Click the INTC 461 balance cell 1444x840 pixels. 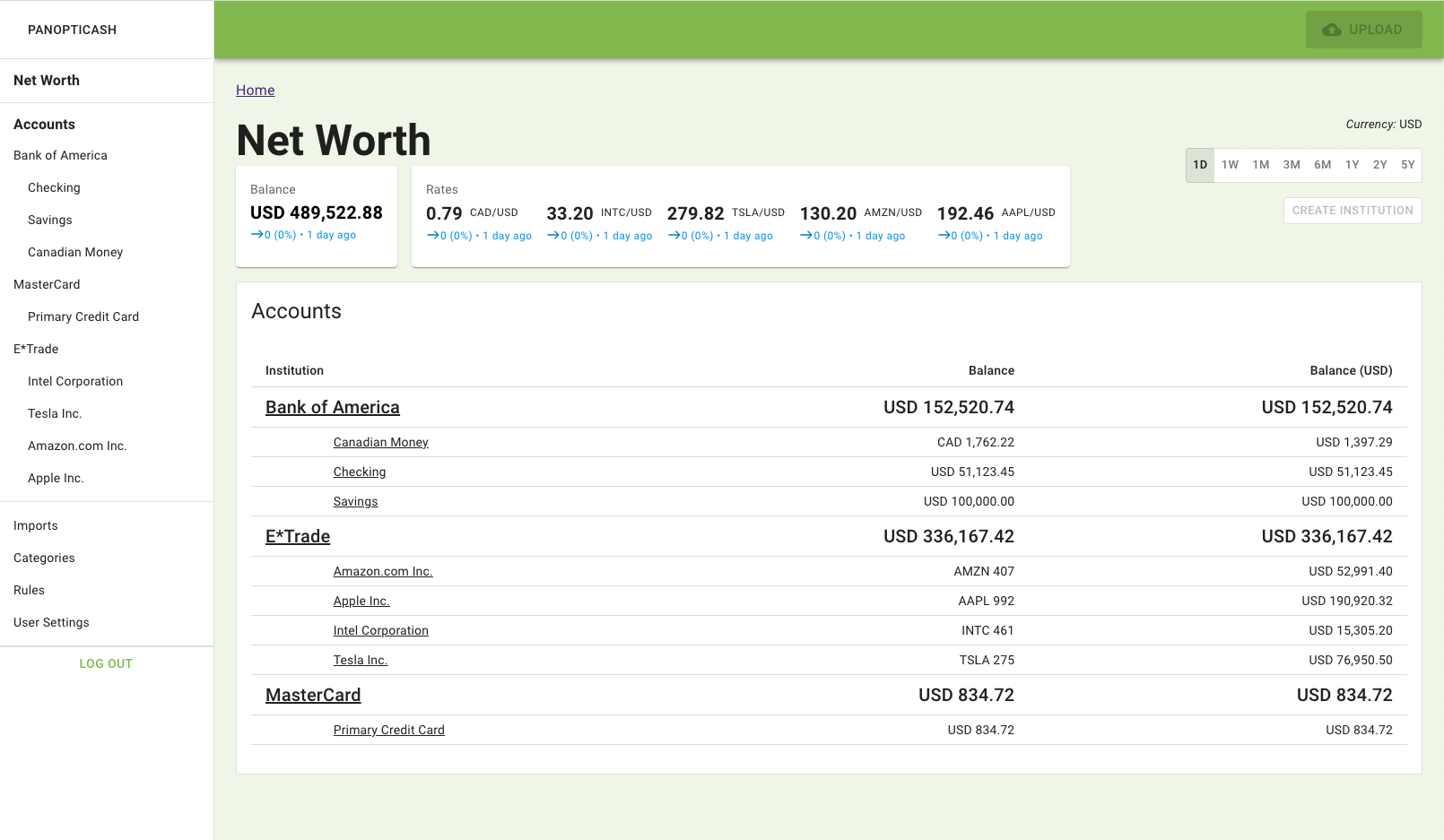click(x=988, y=630)
